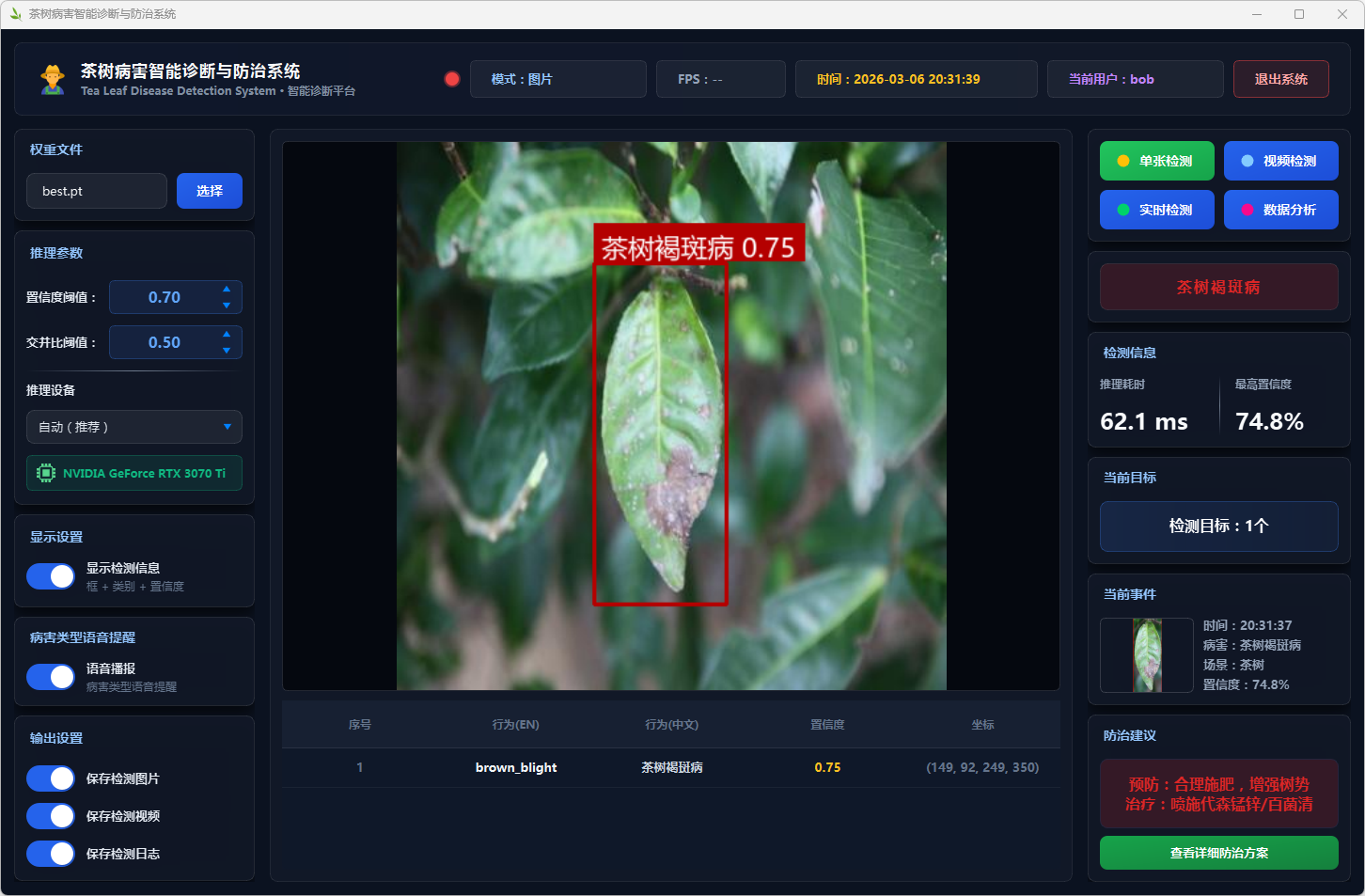
Task: Click the red recording status indicator
Action: point(452,79)
